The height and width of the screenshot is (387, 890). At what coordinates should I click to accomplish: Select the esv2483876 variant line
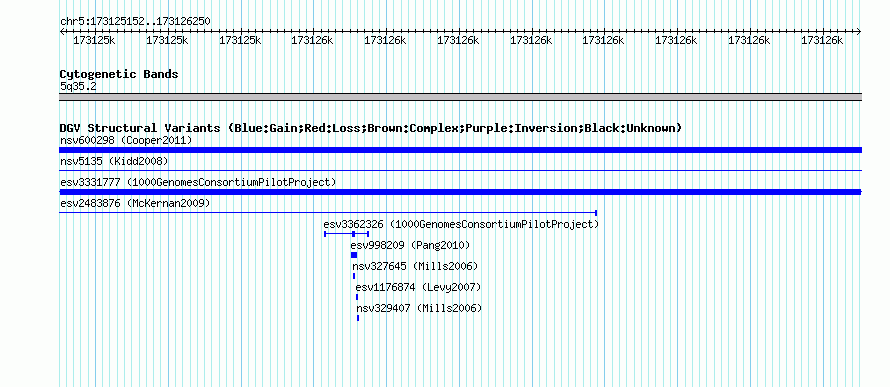(328, 212)
